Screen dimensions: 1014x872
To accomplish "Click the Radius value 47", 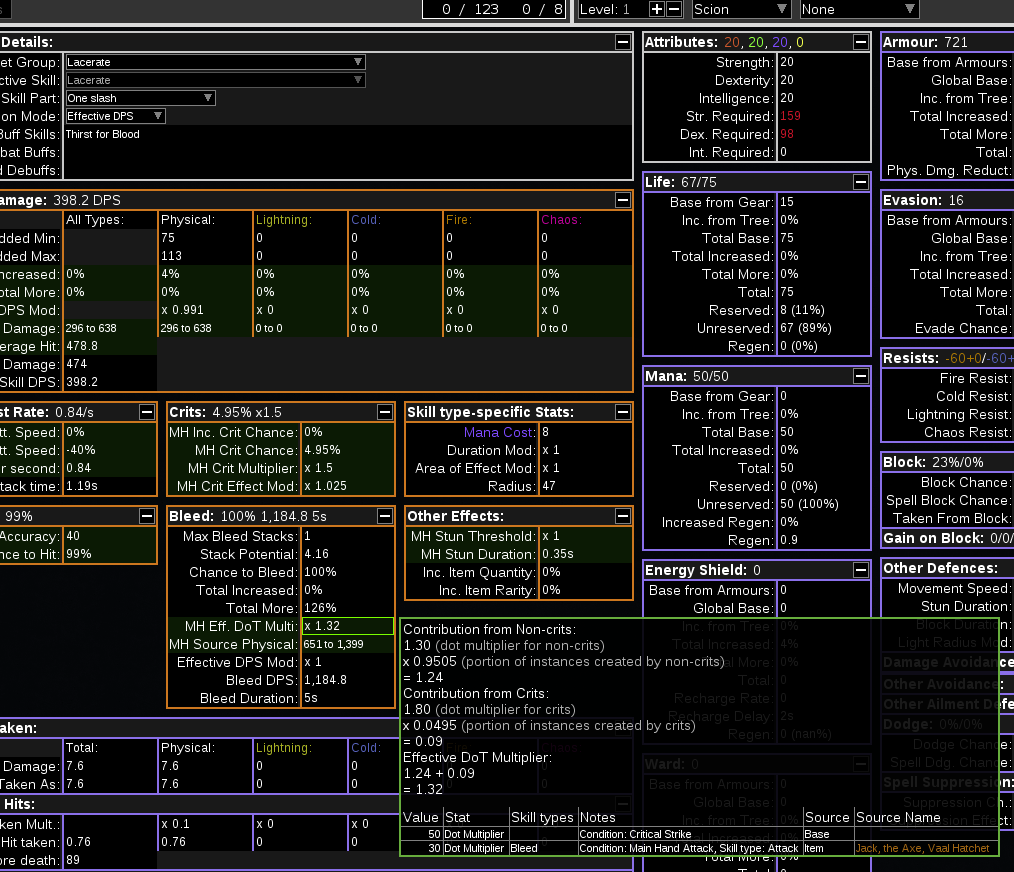I will click(x=549, y=486).
